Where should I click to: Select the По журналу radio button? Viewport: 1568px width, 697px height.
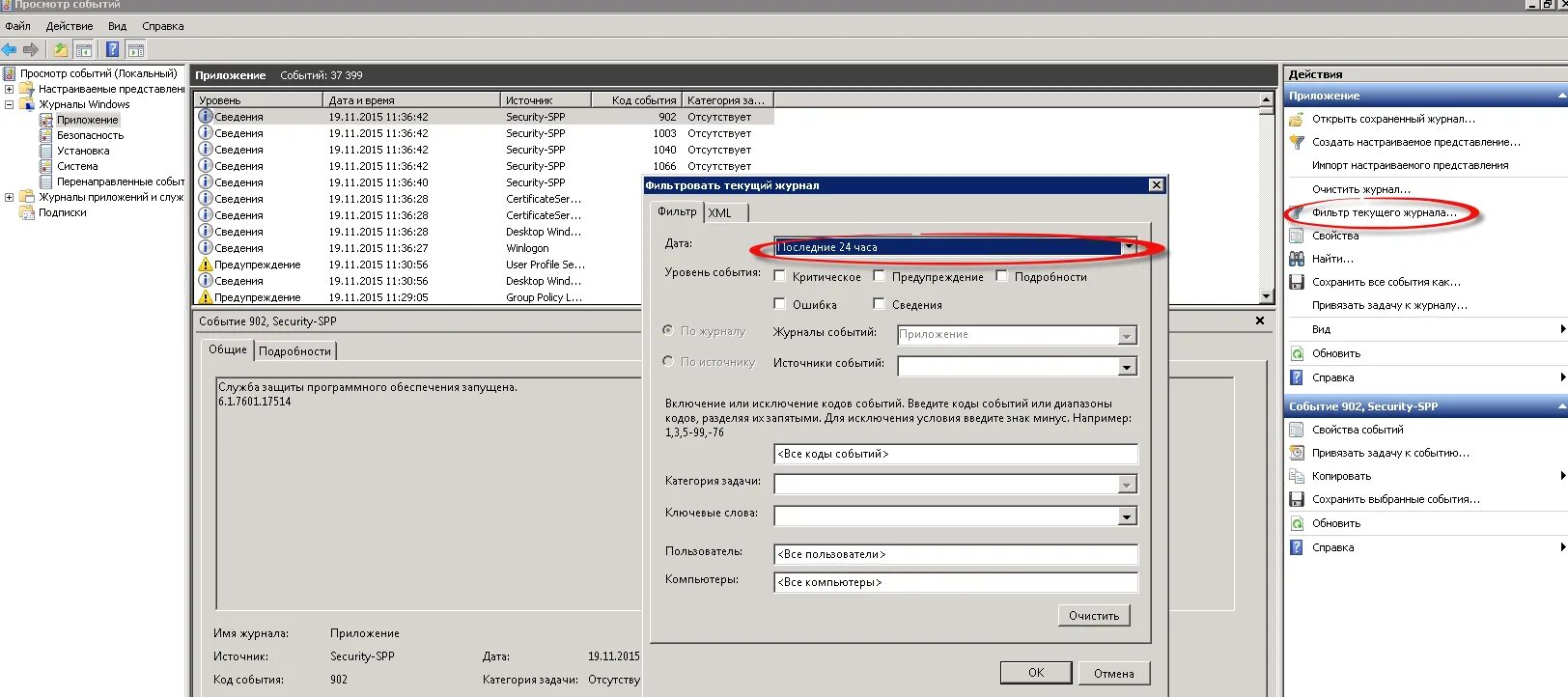pos(668,330)
